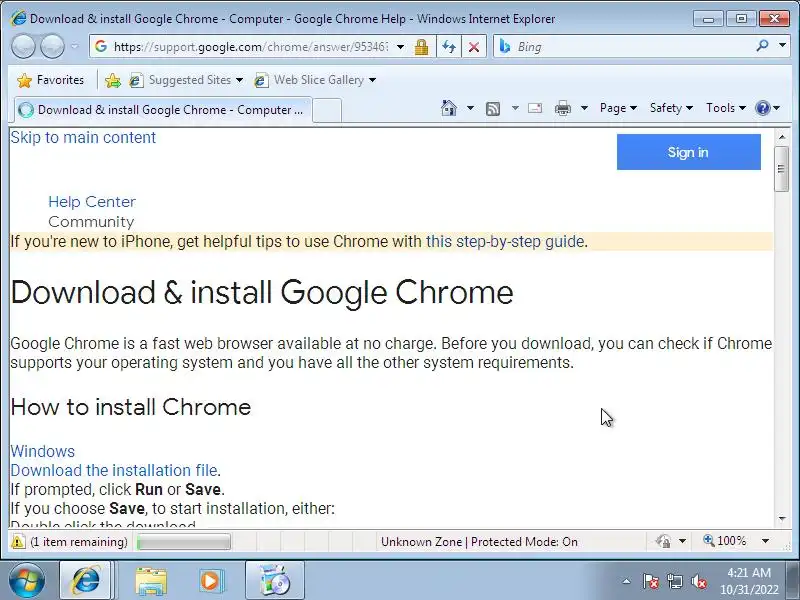Click the Windows link

(43, 452)
